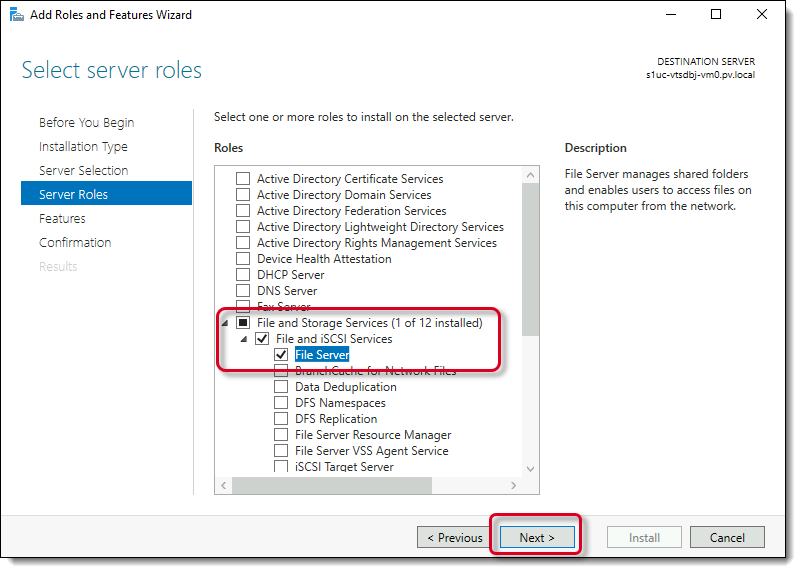The image size is (801, 573).
Task: Select the DFS Namespaces role item
Action: [x=340, y=403]
